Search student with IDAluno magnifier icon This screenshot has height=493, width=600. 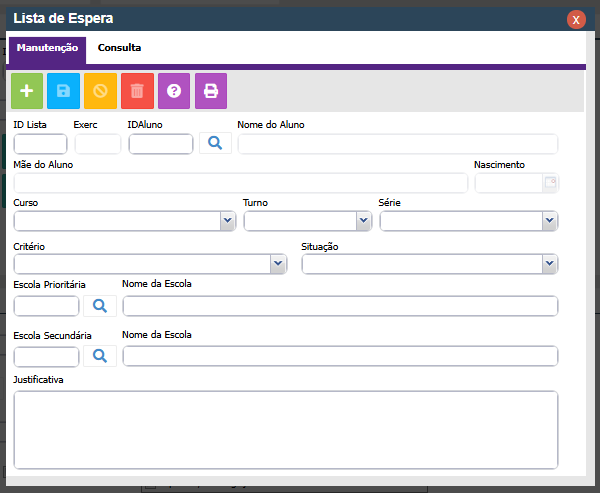pyautogui.click(x=215, y=143)
